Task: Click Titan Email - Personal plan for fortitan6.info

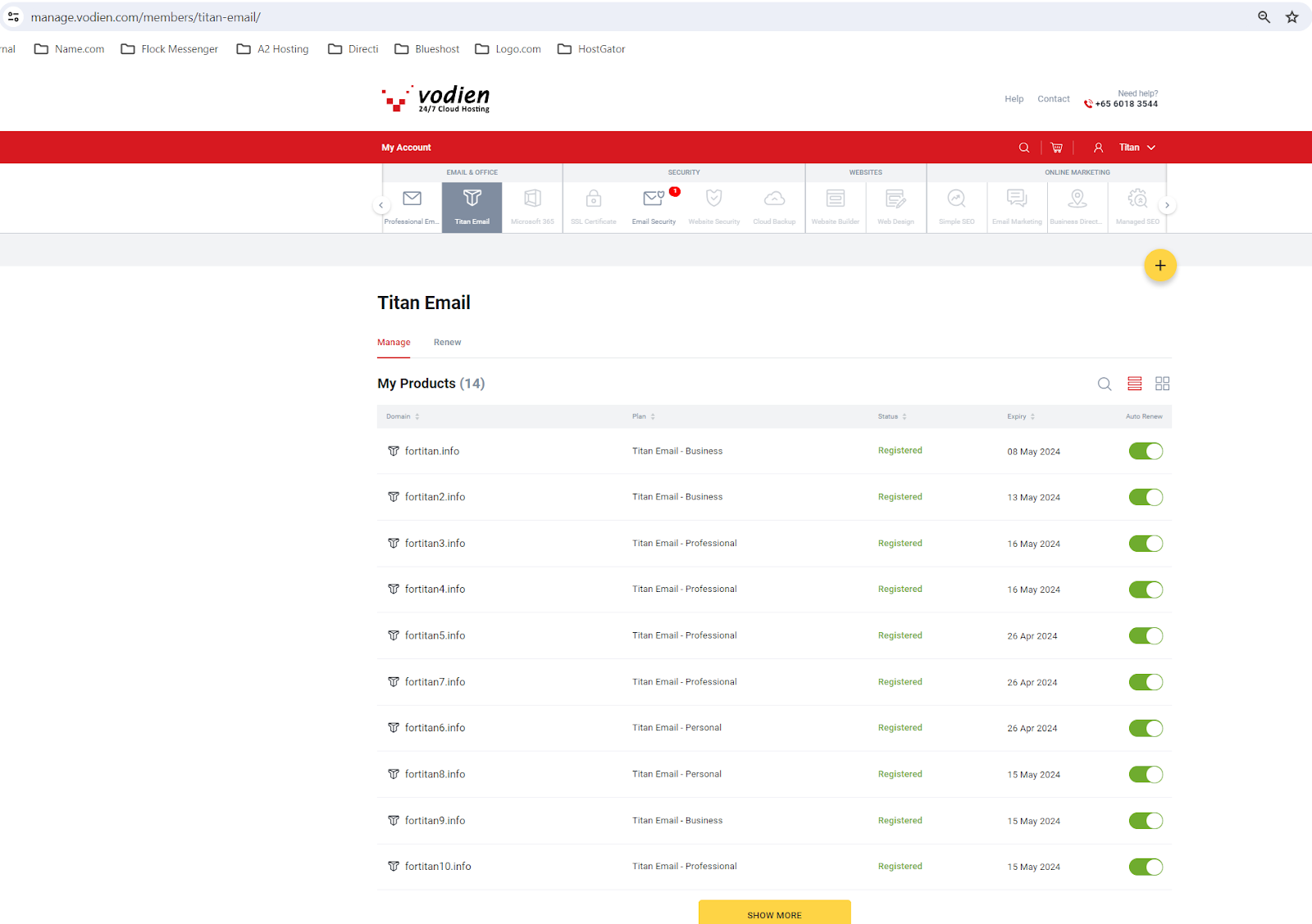Action: [x=676, y=728]
